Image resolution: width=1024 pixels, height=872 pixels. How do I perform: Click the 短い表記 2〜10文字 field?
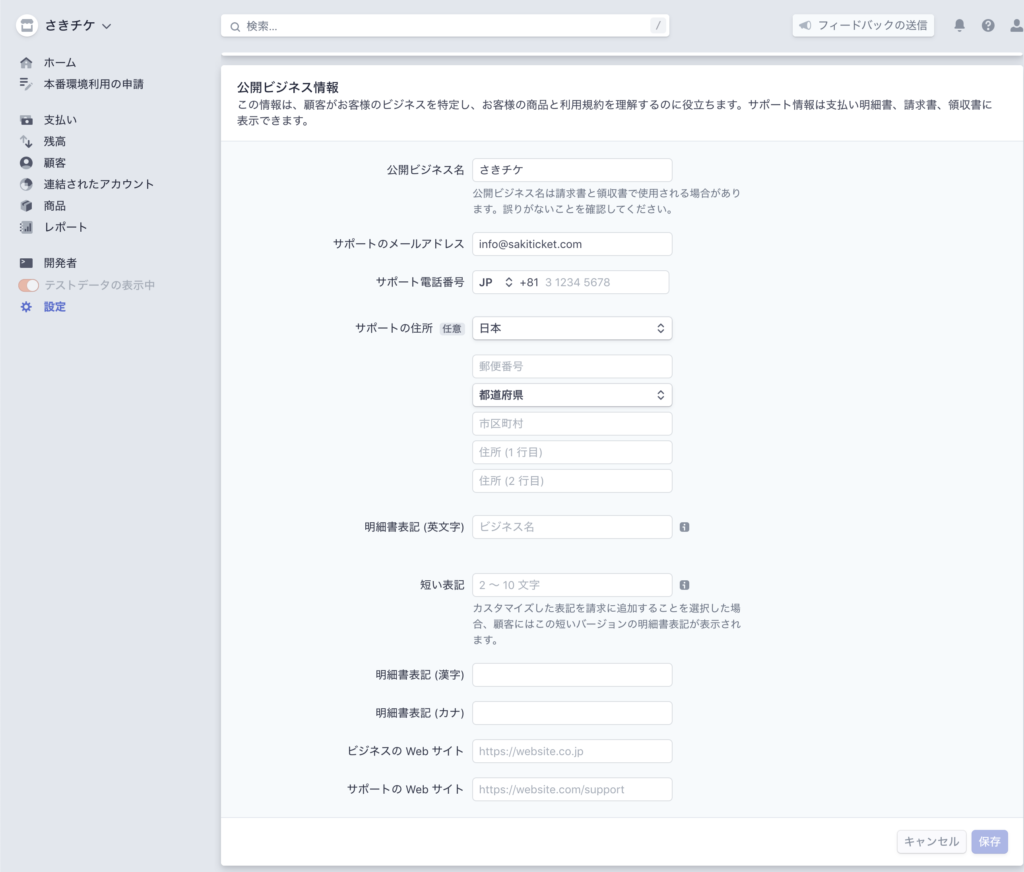click(572, 585)
